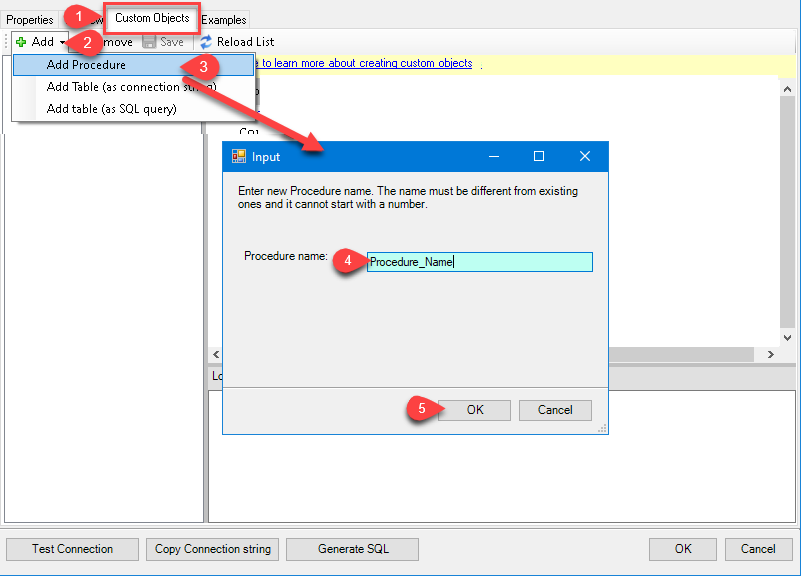This screenshot has width=801, height=576.
Task: Choose Add Procedure from the menu
Action: click(x=133, y=65)
